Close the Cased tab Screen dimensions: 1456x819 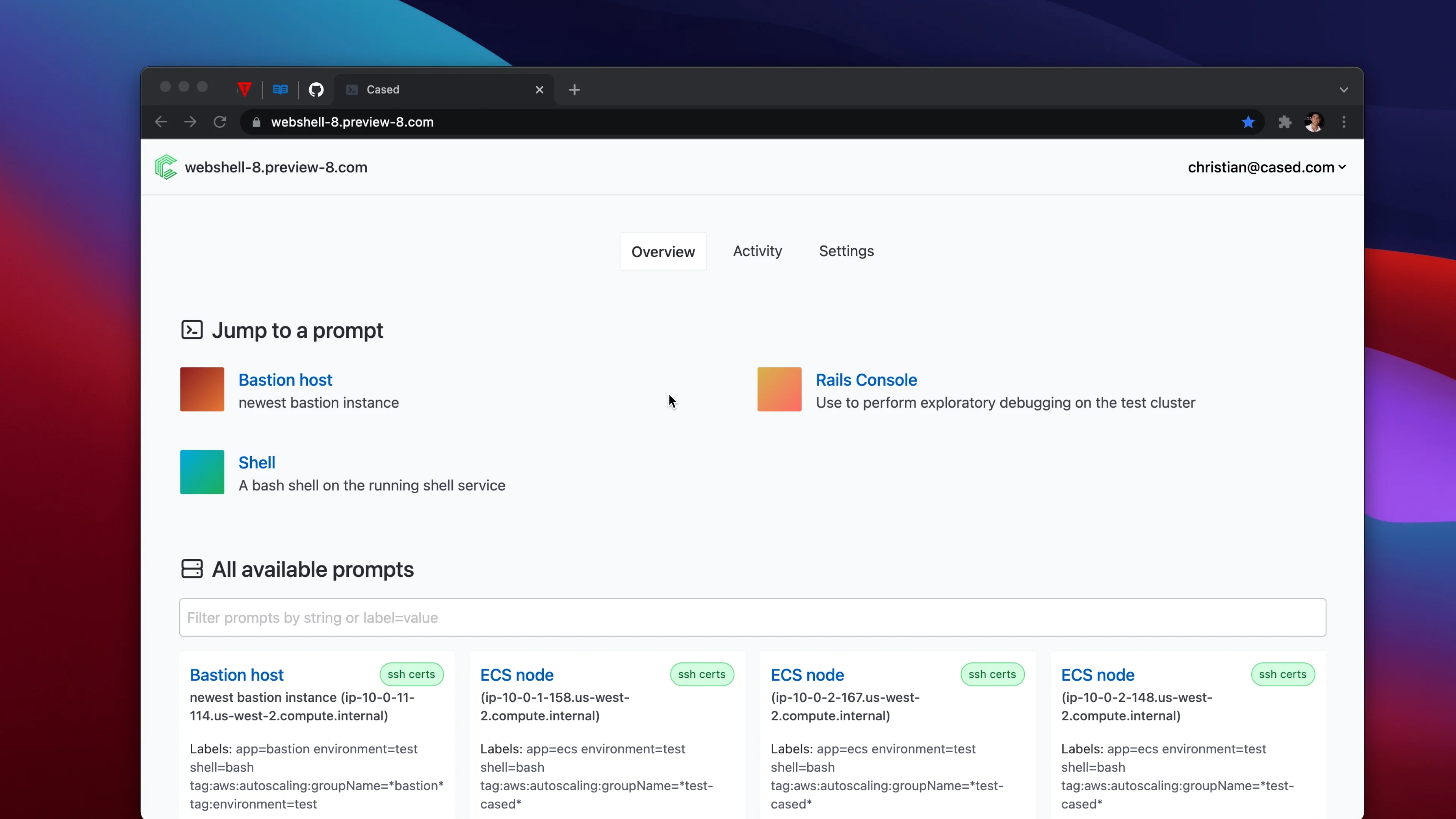[x=539, y=89]
